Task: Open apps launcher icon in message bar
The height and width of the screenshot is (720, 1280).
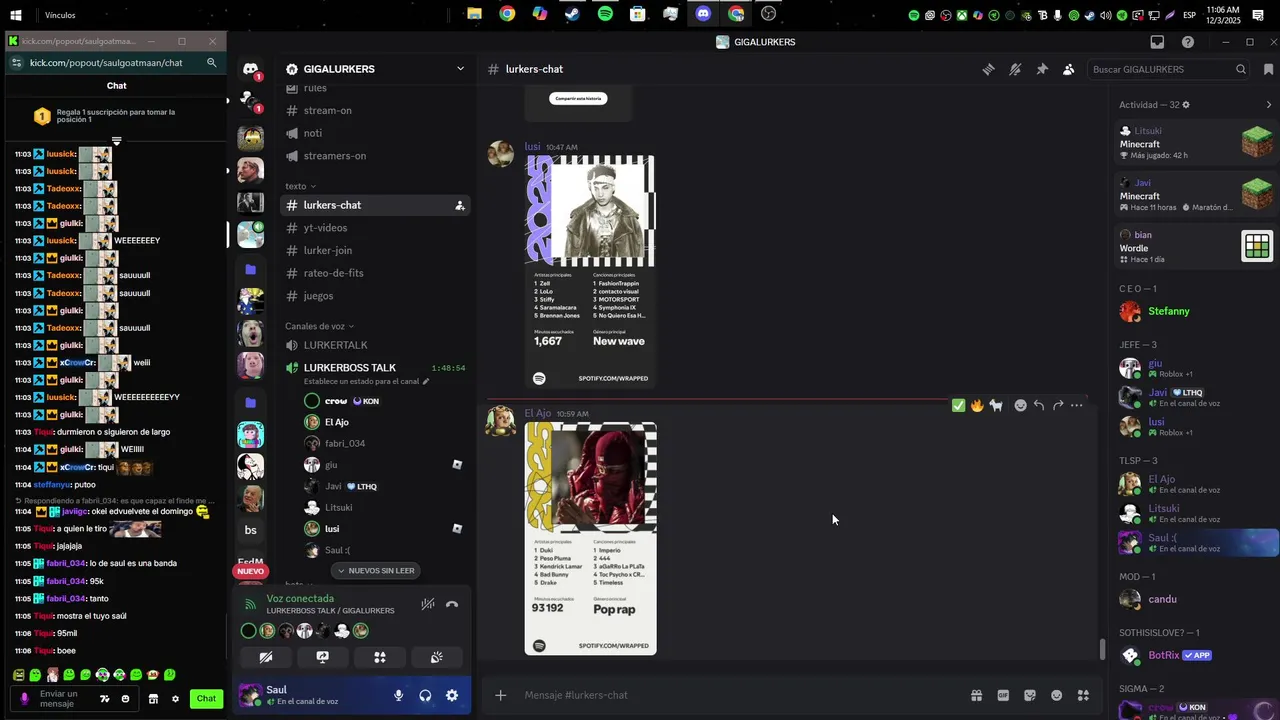Action: point(1083,695)
